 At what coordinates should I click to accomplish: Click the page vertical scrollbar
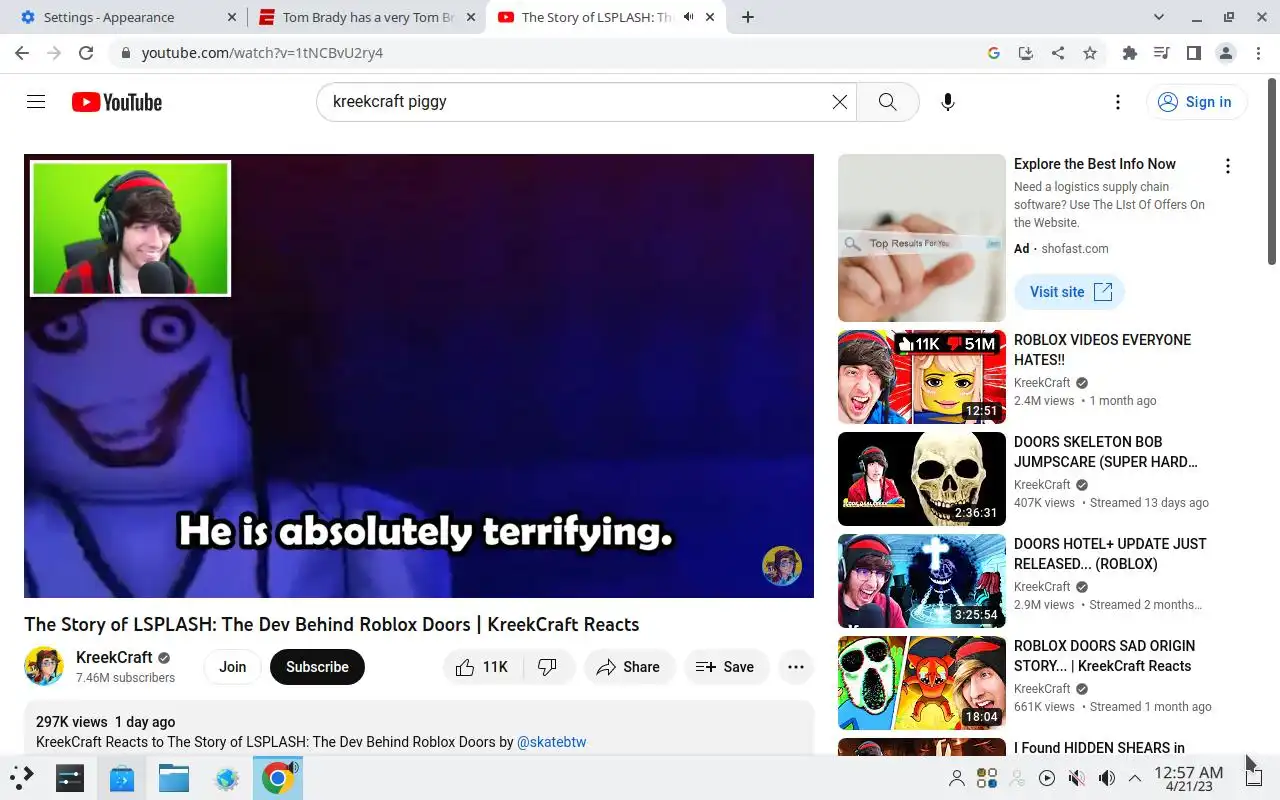point(1272,170)
